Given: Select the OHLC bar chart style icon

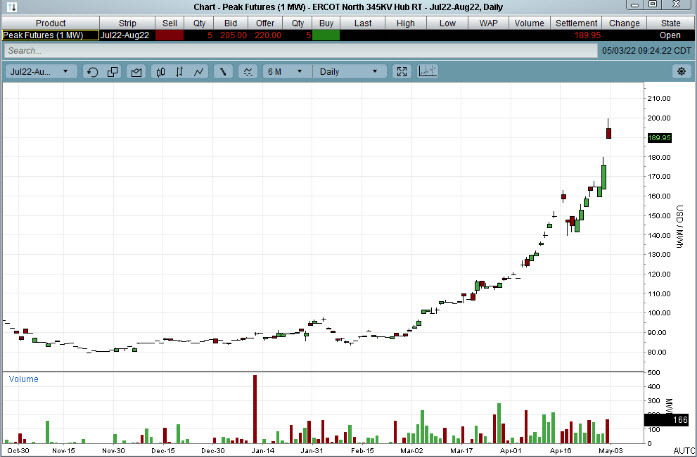Looking at the screenshot, I should coord(178,72).
